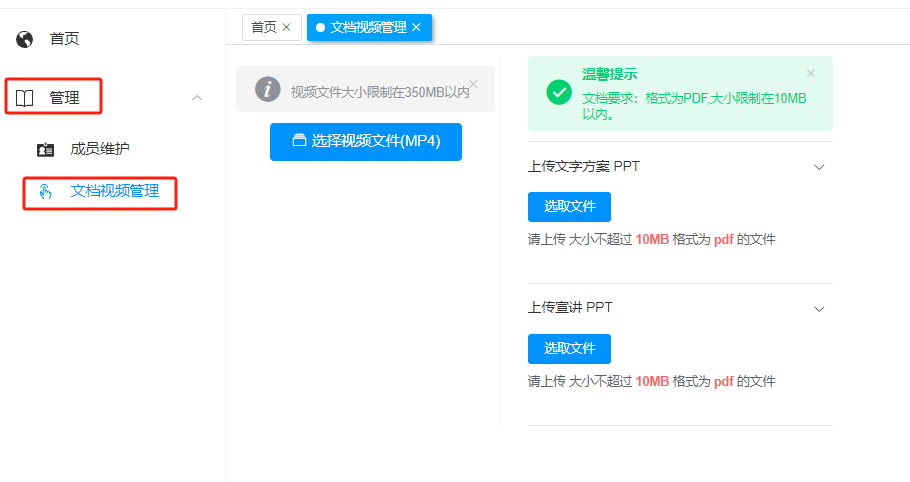Click 选取文件 under 上传文字方案 PPT
This screenshot has height=482, width=910.
click(x=569, y=206)
